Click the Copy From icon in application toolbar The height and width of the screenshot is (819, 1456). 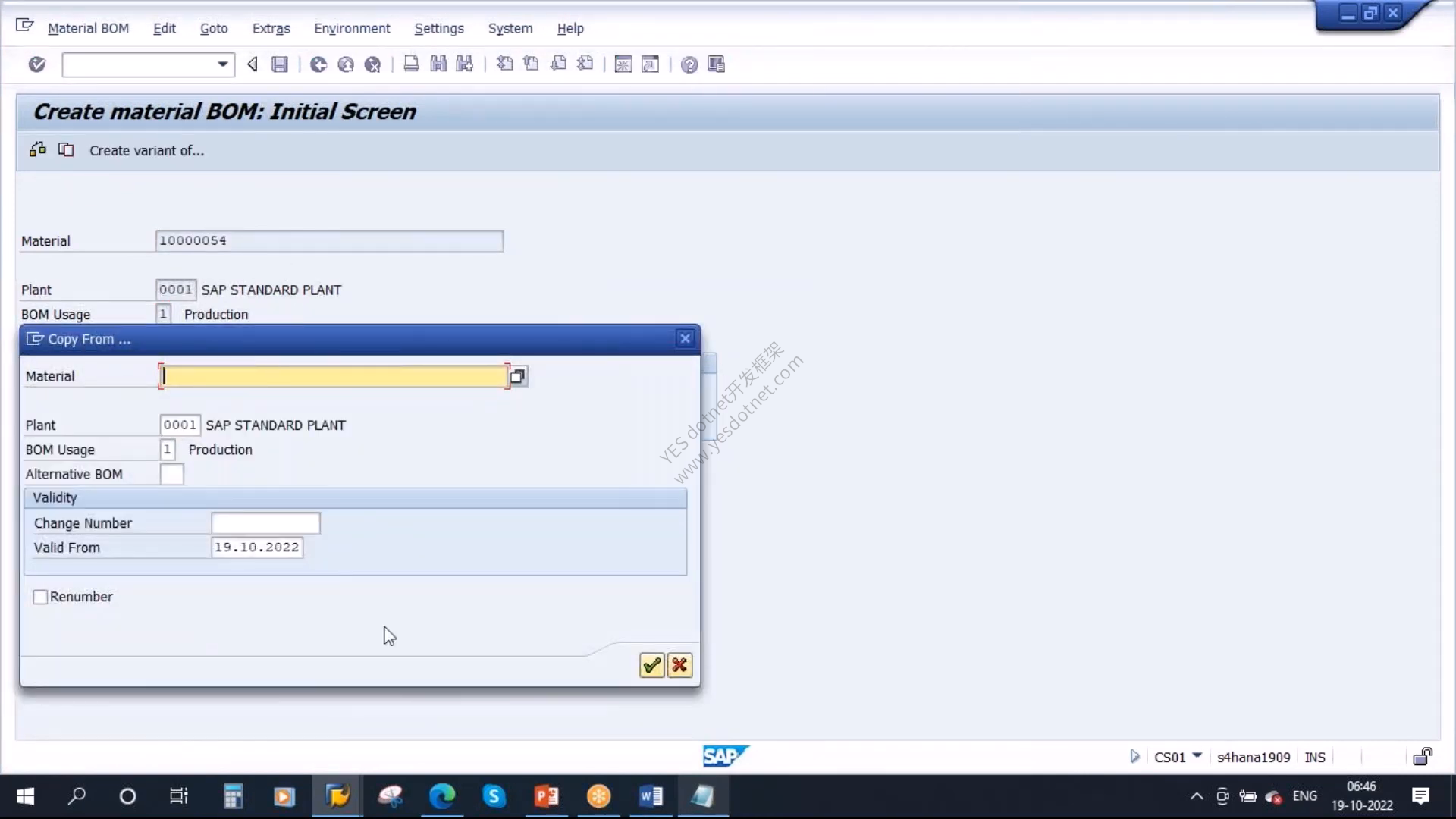67,149
